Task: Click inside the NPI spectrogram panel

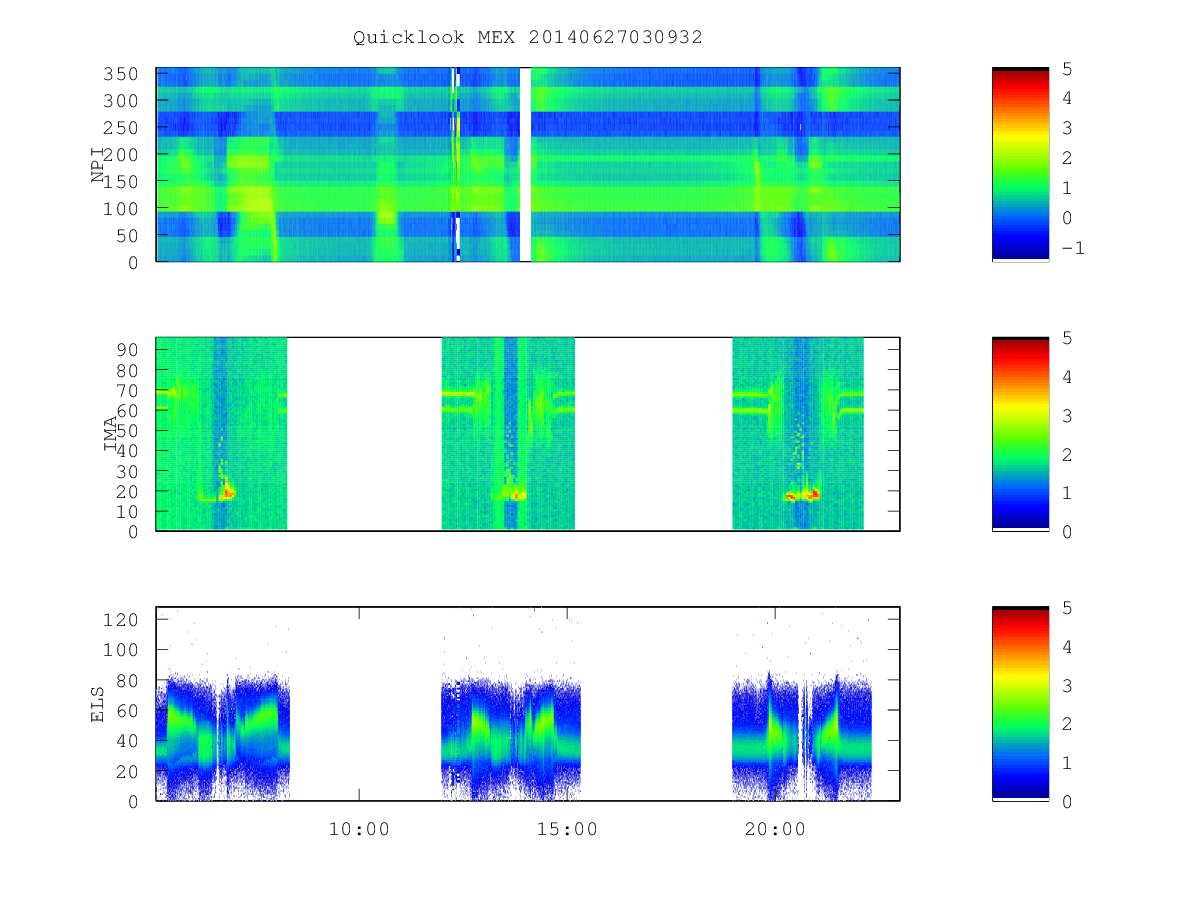Action: point(528,164)
